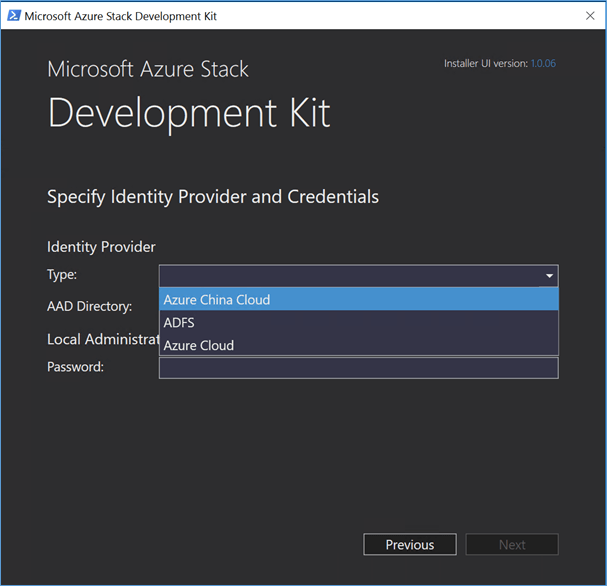Click 'Specify Identity Provider and Credentials' heading
This screenshot has width=607, height=586.
[213, 197]
